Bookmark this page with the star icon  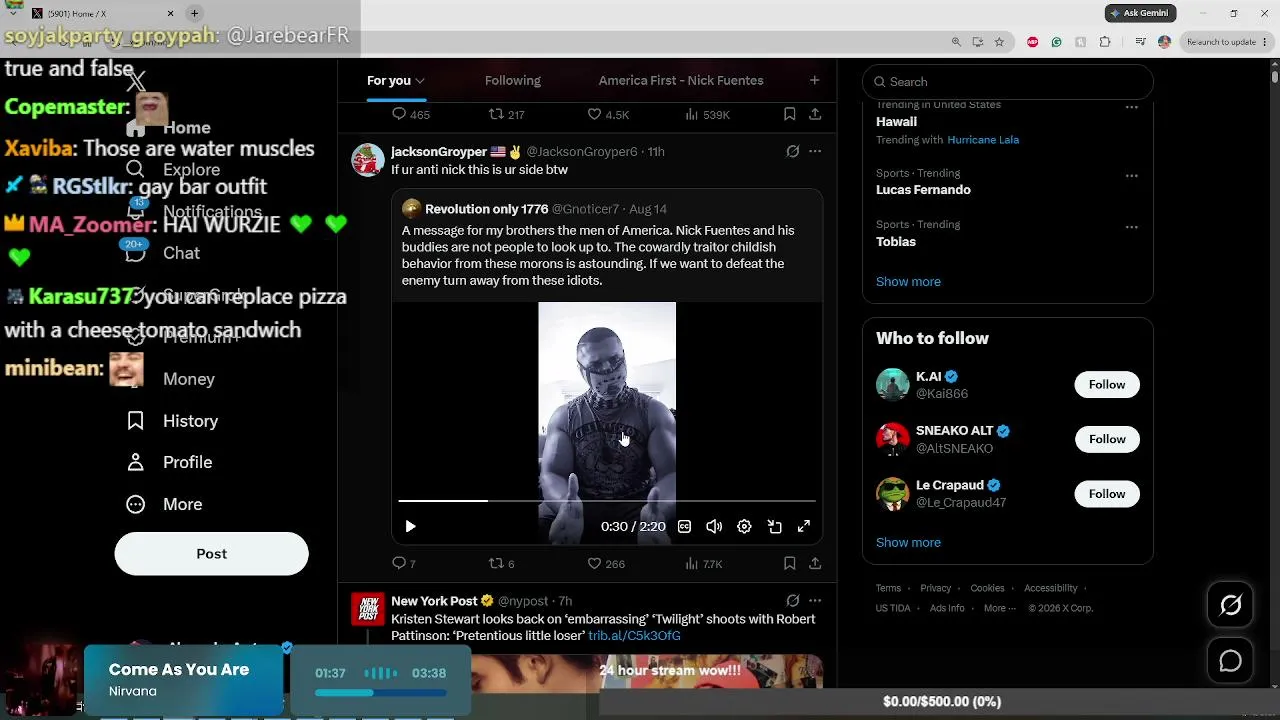click(999, 42)
